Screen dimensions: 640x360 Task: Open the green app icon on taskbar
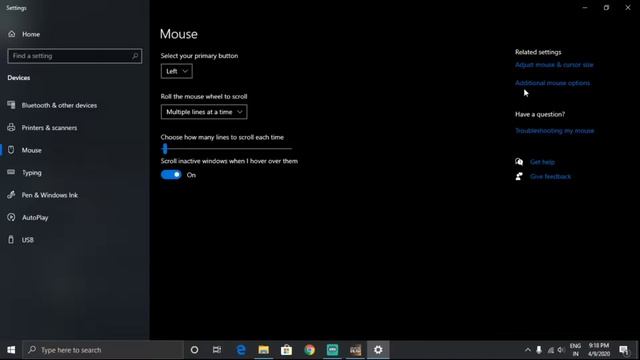pyautogui.click(x=332, y=350)
